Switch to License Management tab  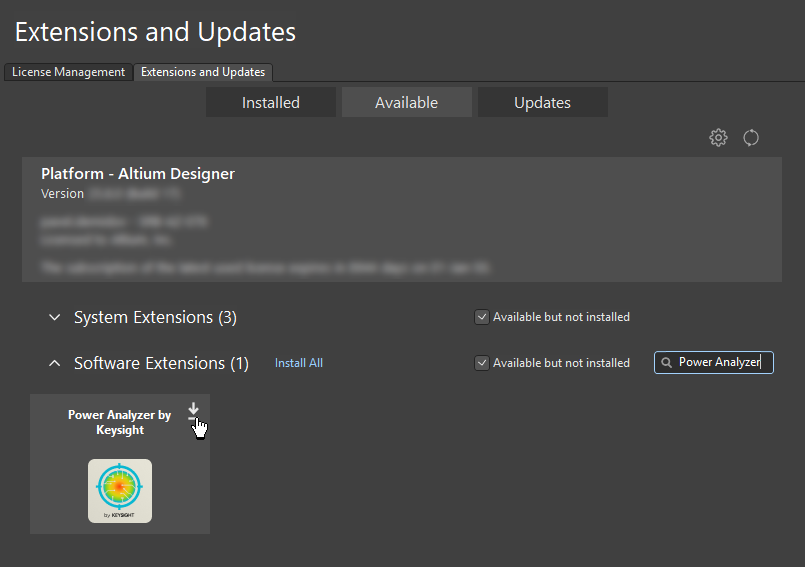tap(68, 72)
